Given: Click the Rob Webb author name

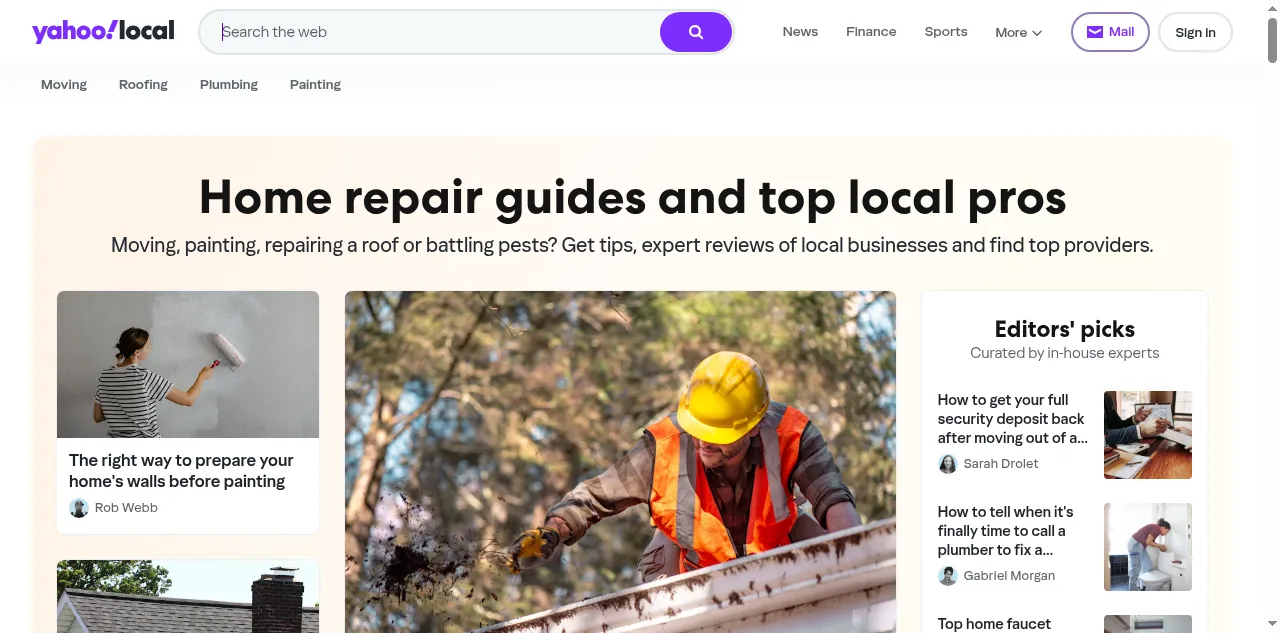Looking at the screenshot, I should [126, 508].
